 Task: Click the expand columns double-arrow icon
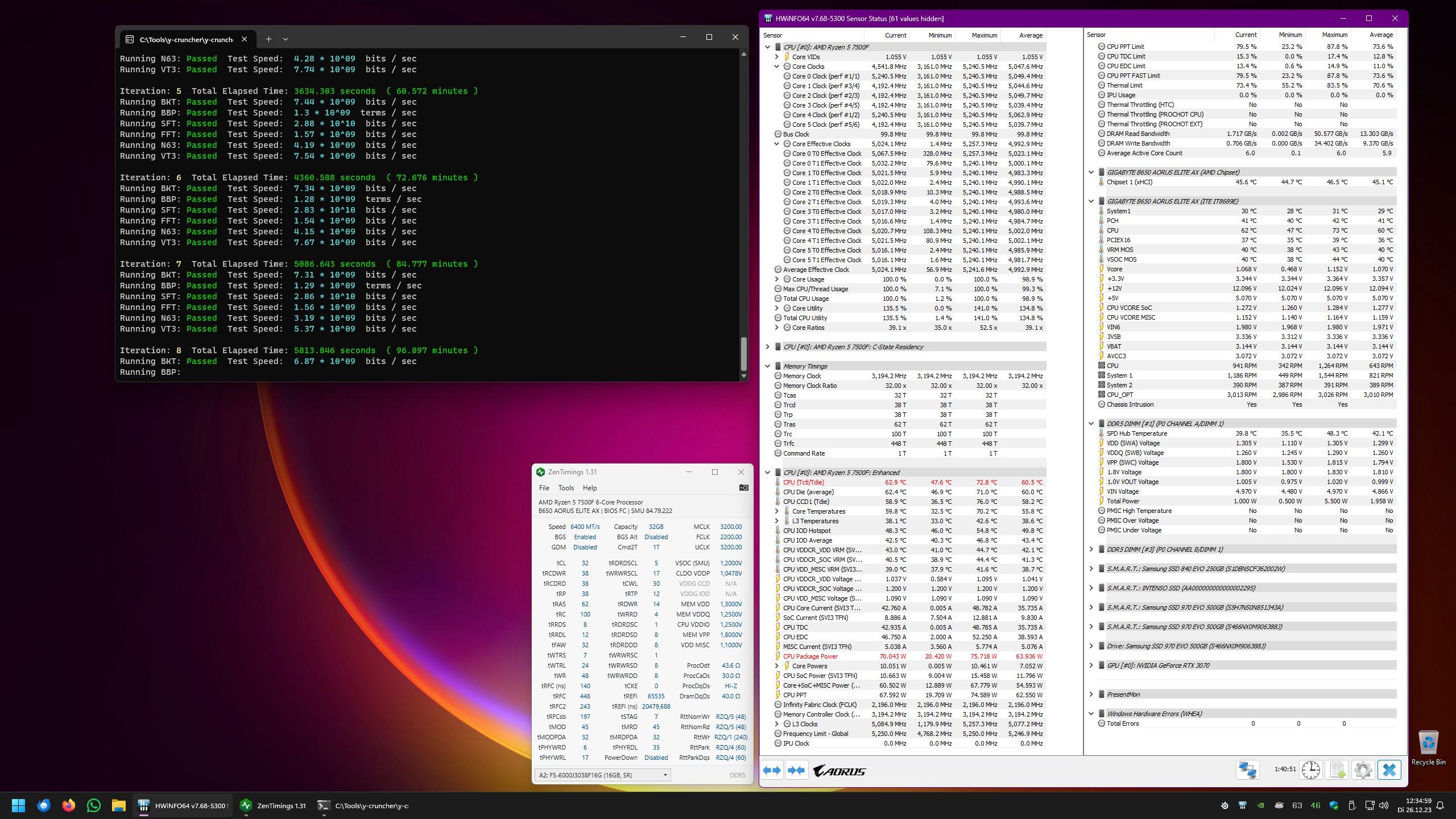772,770
